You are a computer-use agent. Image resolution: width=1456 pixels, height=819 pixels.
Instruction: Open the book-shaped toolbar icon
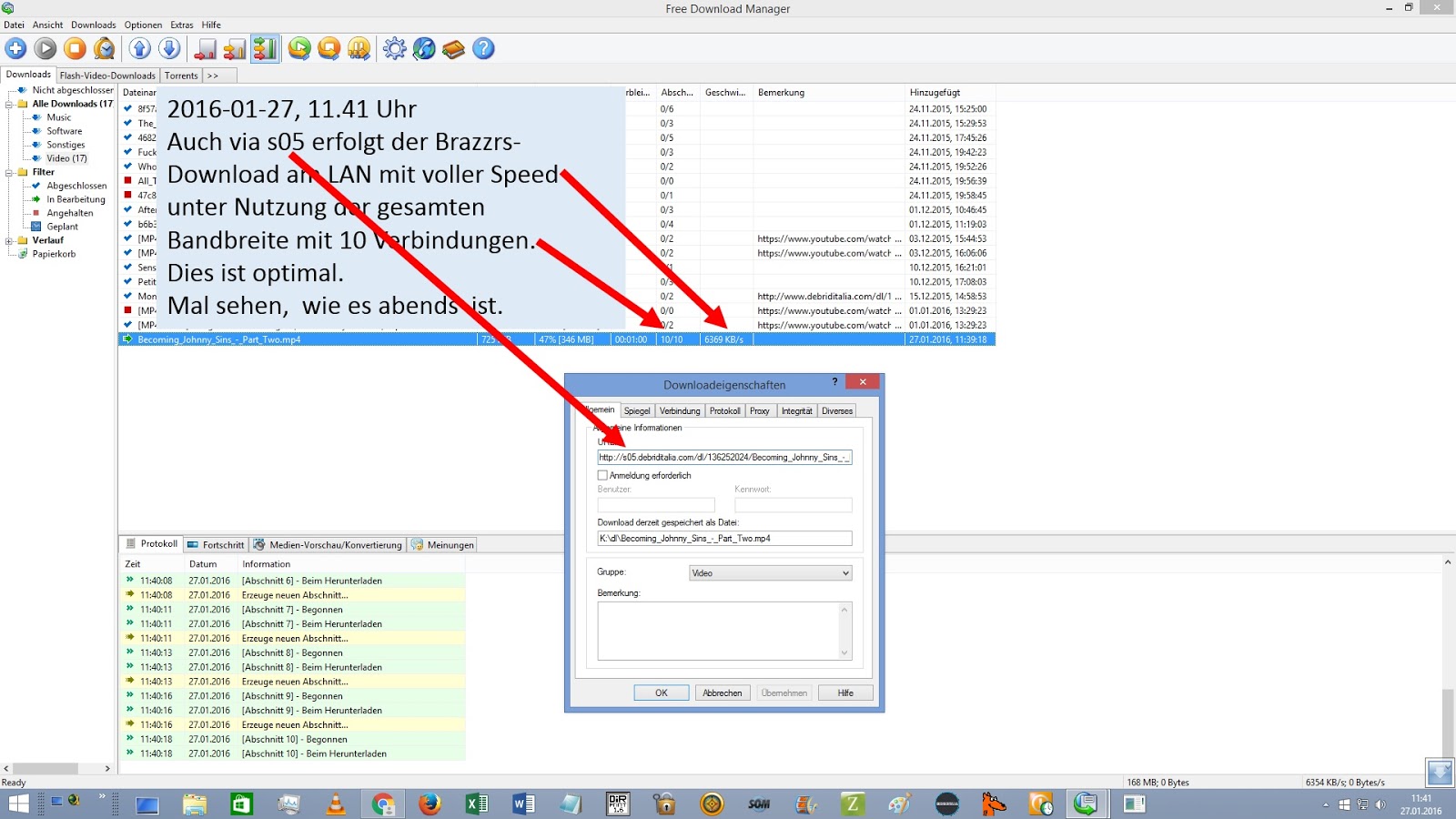point(453,49)
